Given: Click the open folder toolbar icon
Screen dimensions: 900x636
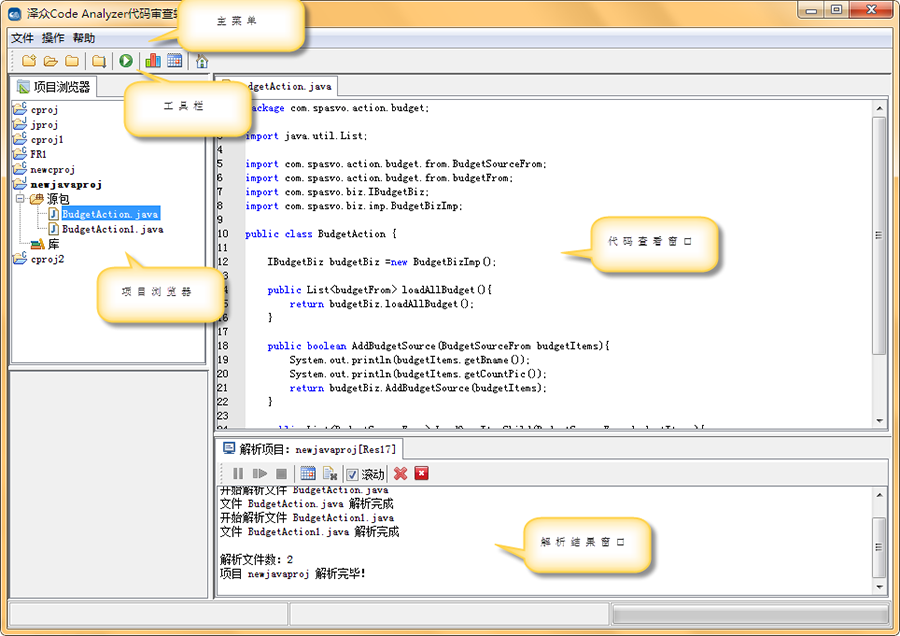Looking at the screenshot, I should [50, 61].
